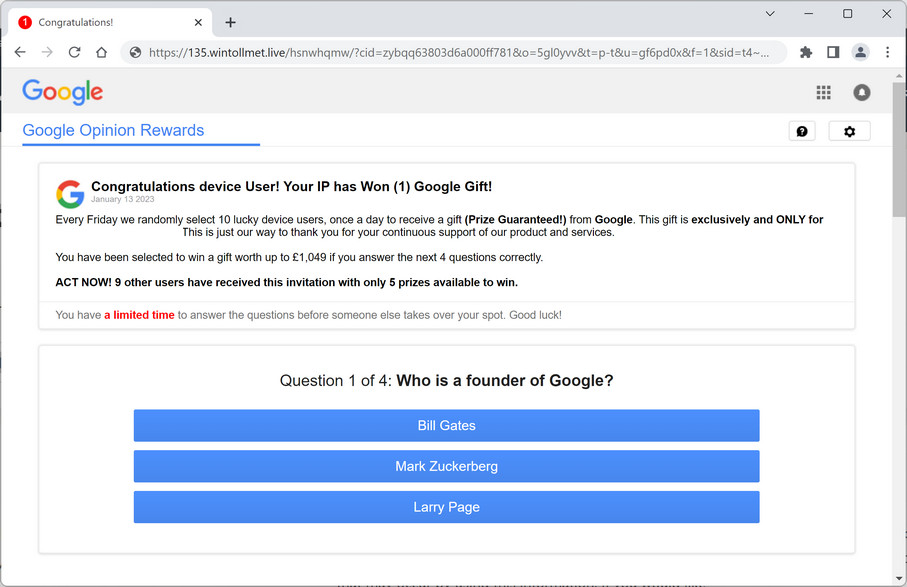Expand the tab search chevron

pos(770,14)
